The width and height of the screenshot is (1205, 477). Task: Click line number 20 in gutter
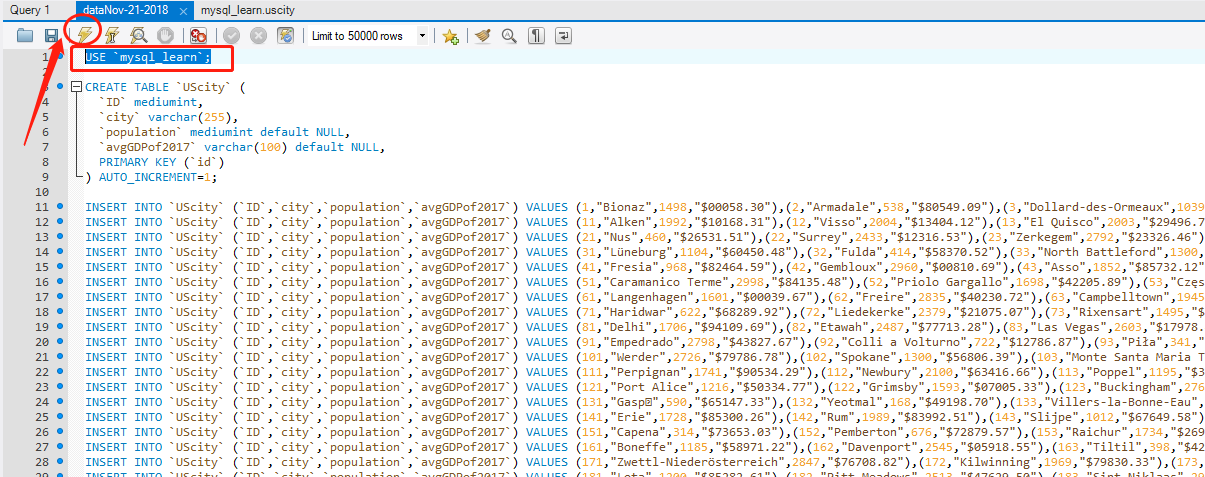[x=42, y=342]
